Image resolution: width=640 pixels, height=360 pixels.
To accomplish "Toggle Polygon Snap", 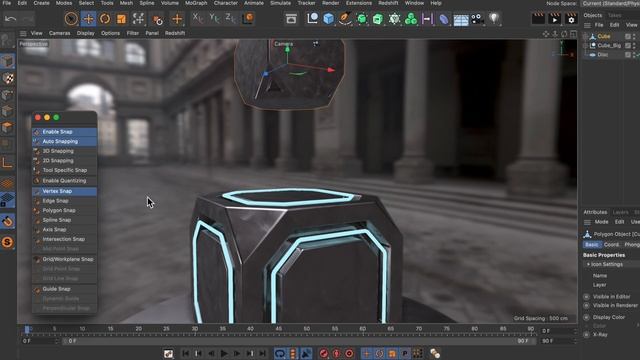I will (64, 210).
